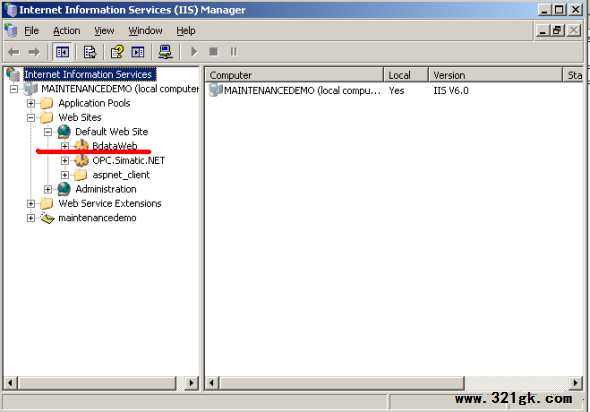Image resolution: width=590 pixels, height=412 pixels.
Task: Select OPC.Simatic.NET in the tree
Action: 129,161
